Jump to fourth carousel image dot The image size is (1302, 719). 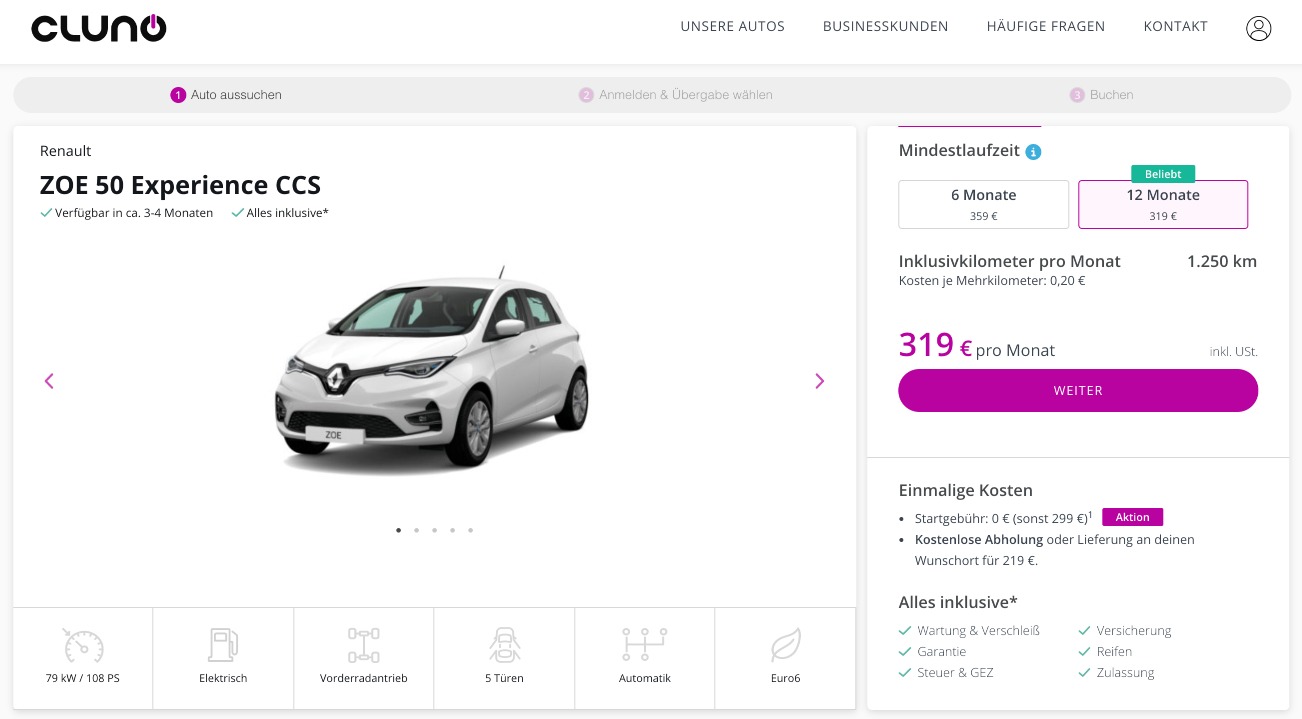453,530
